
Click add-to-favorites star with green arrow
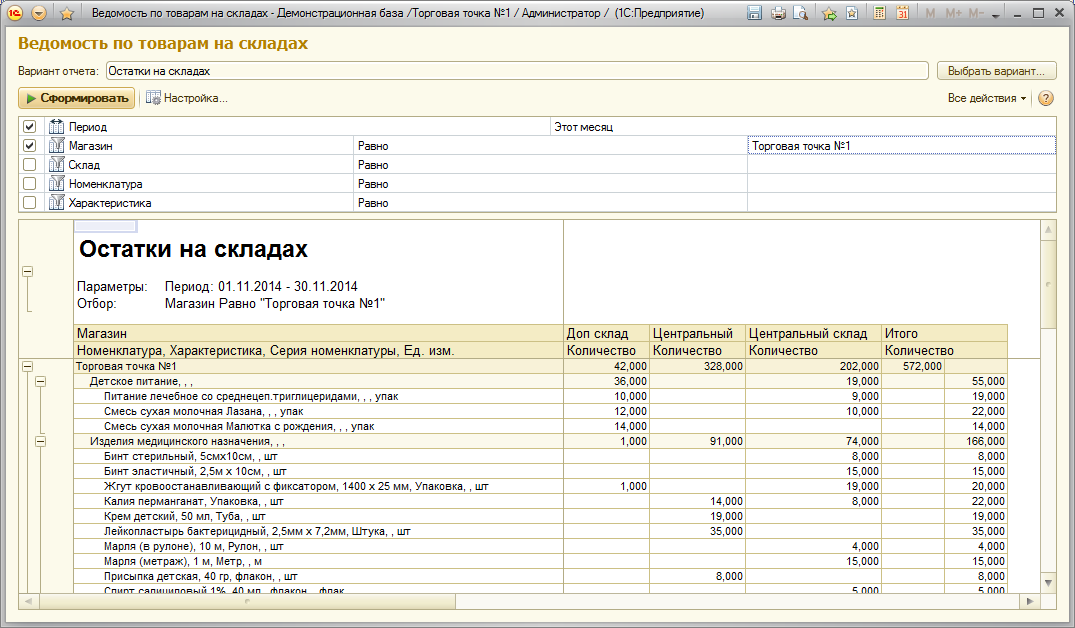[829, 14]
